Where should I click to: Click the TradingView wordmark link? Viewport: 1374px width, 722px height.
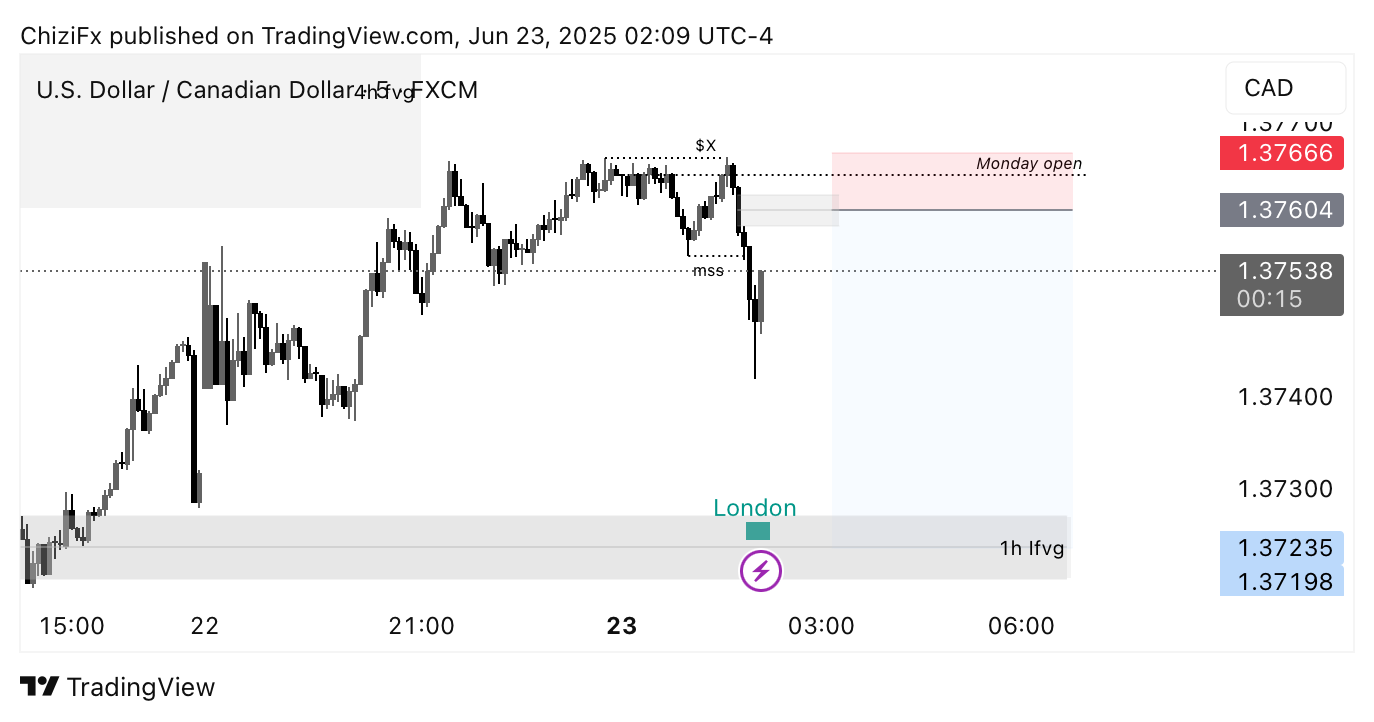point(140,687)
